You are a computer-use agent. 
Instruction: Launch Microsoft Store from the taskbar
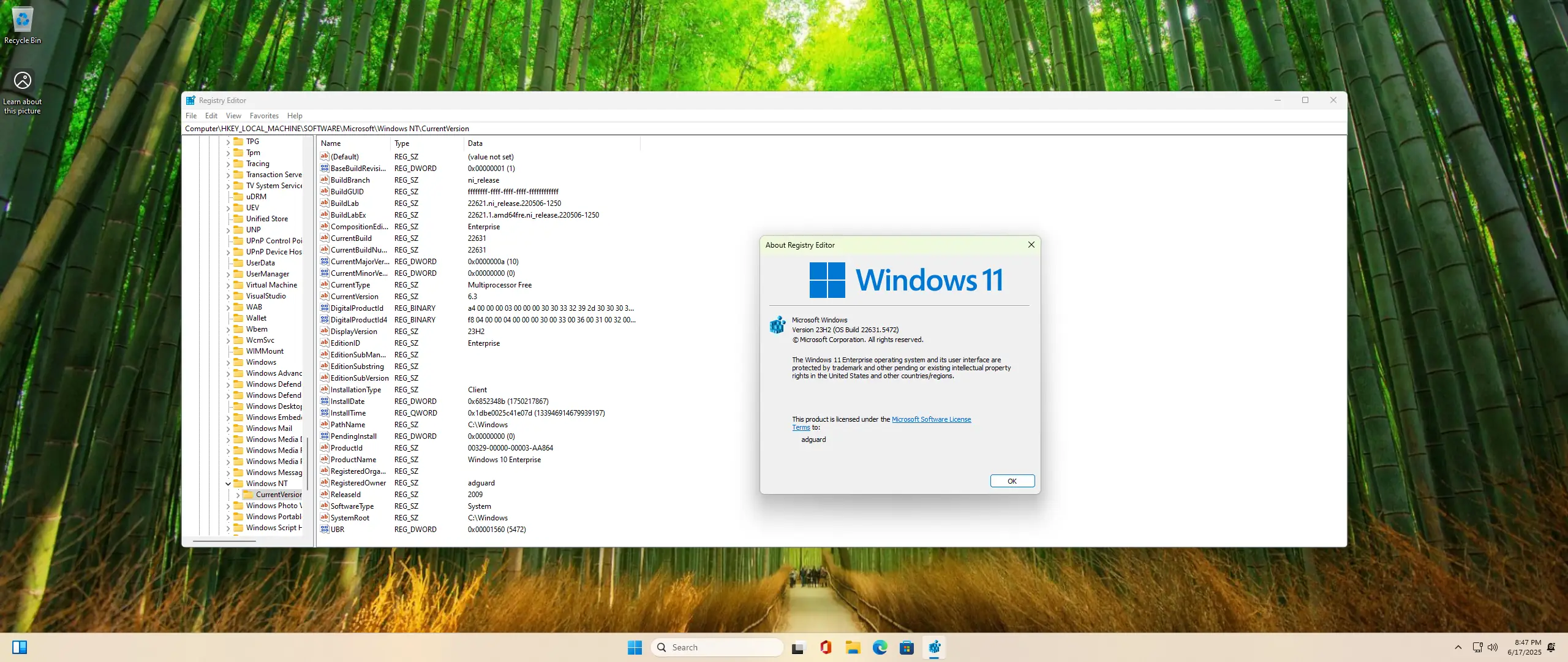click(x=907, y=647)
